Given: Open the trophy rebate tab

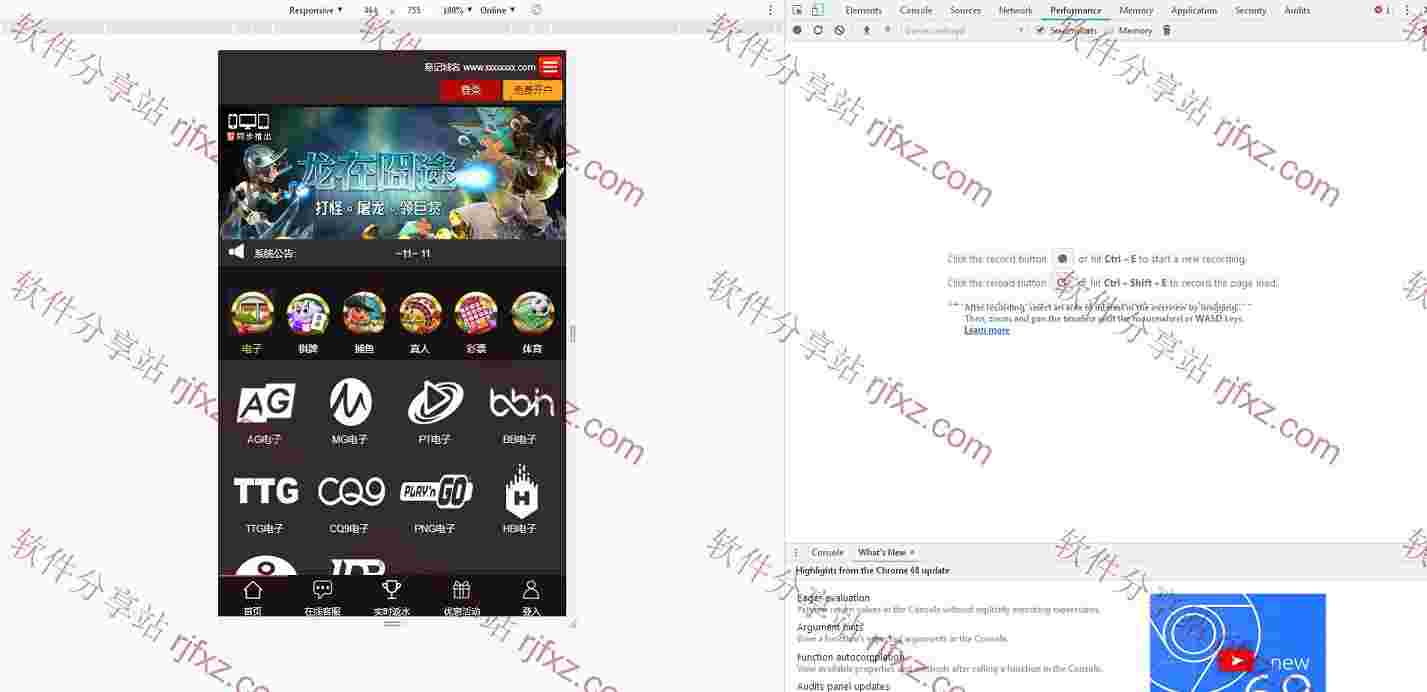Looking at the screenshot, I should [x=392, y=597].
